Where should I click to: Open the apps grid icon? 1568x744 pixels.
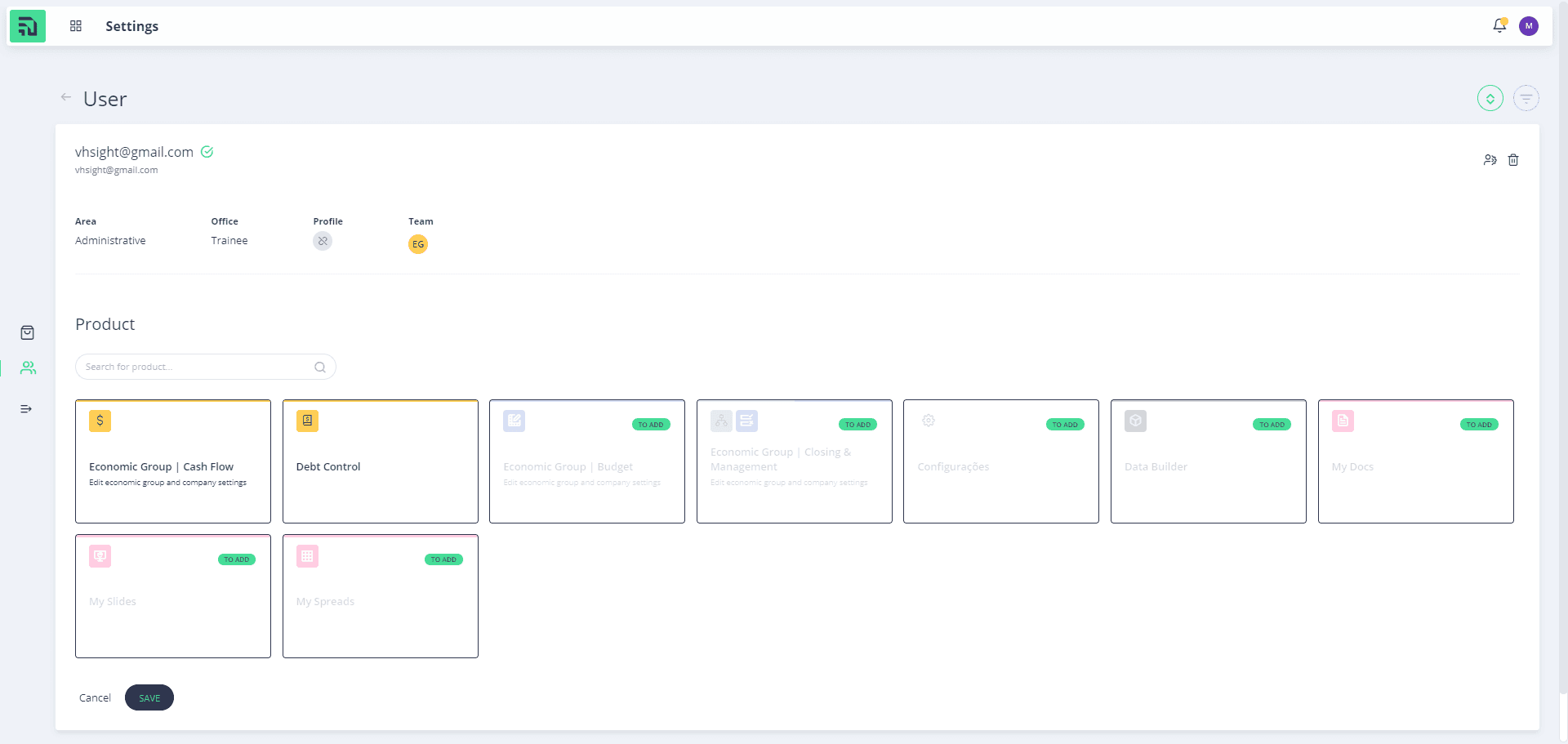pos(76,26)
